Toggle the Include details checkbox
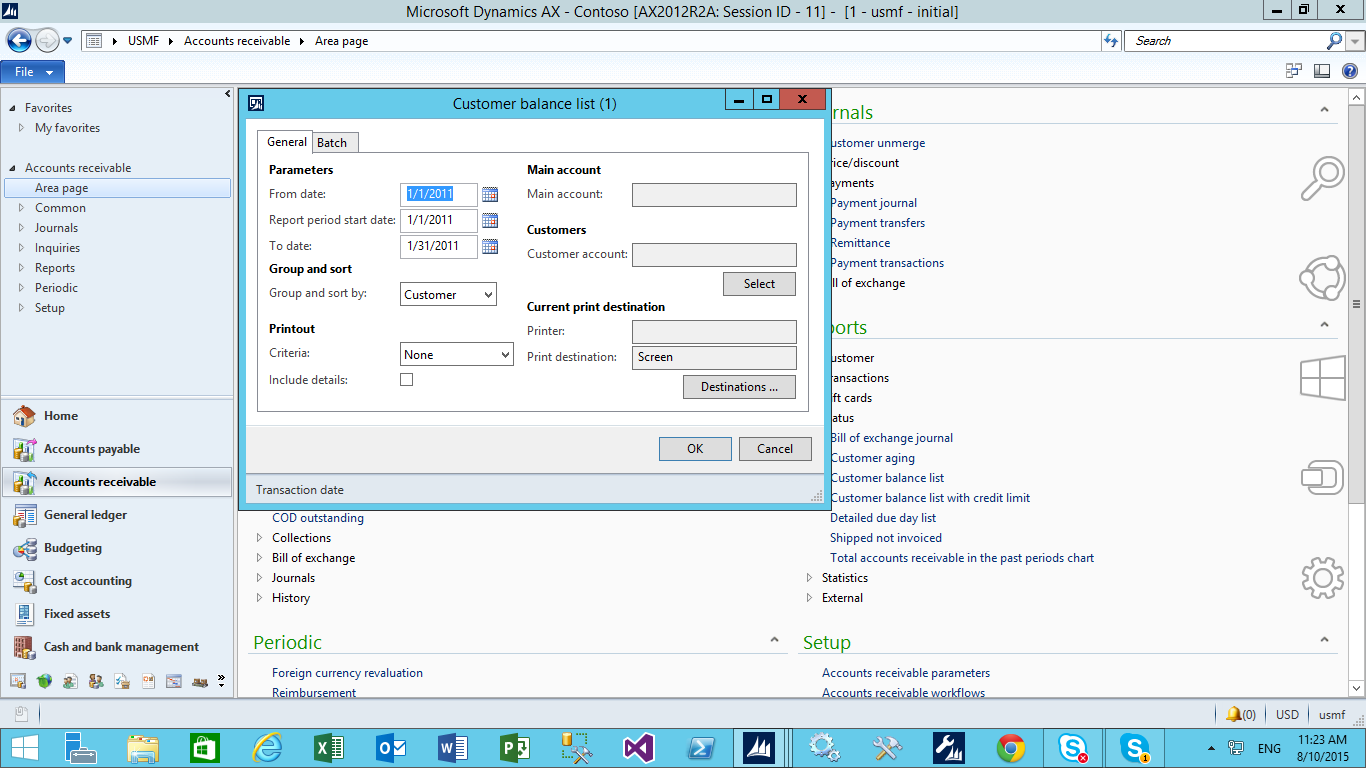 (406, 380)
